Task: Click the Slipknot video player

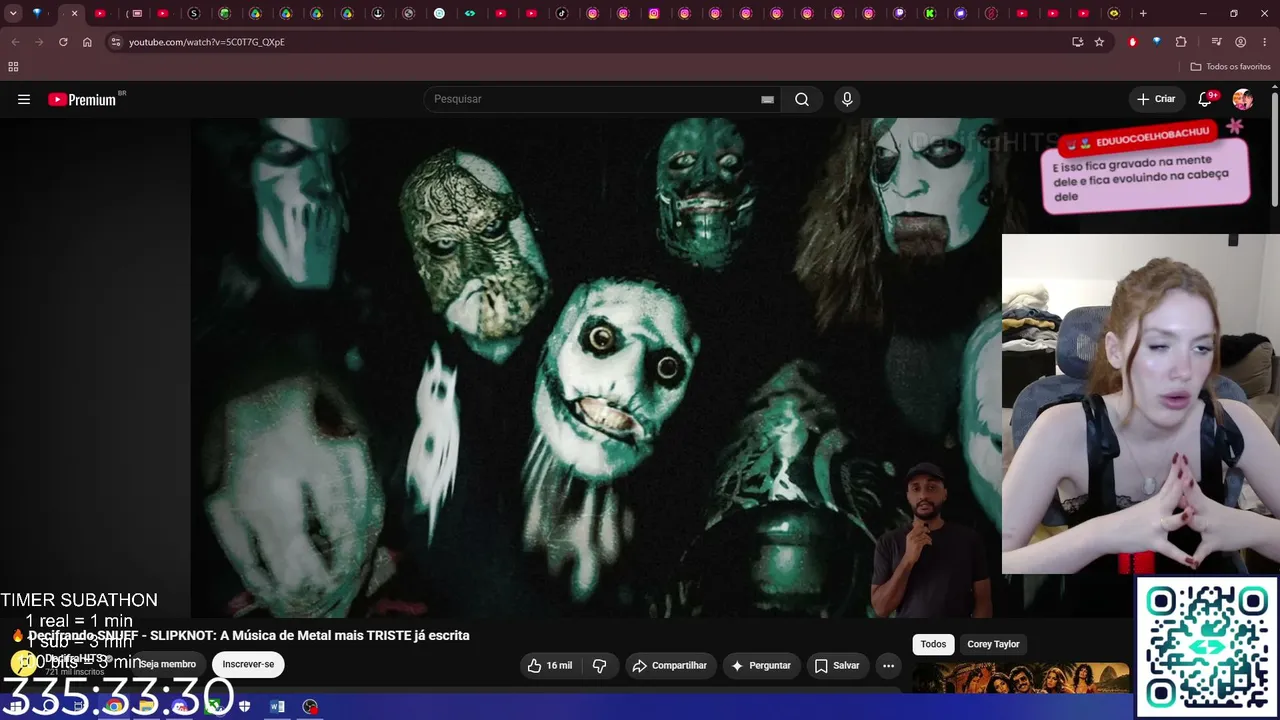Action: (x=596, y=368)
